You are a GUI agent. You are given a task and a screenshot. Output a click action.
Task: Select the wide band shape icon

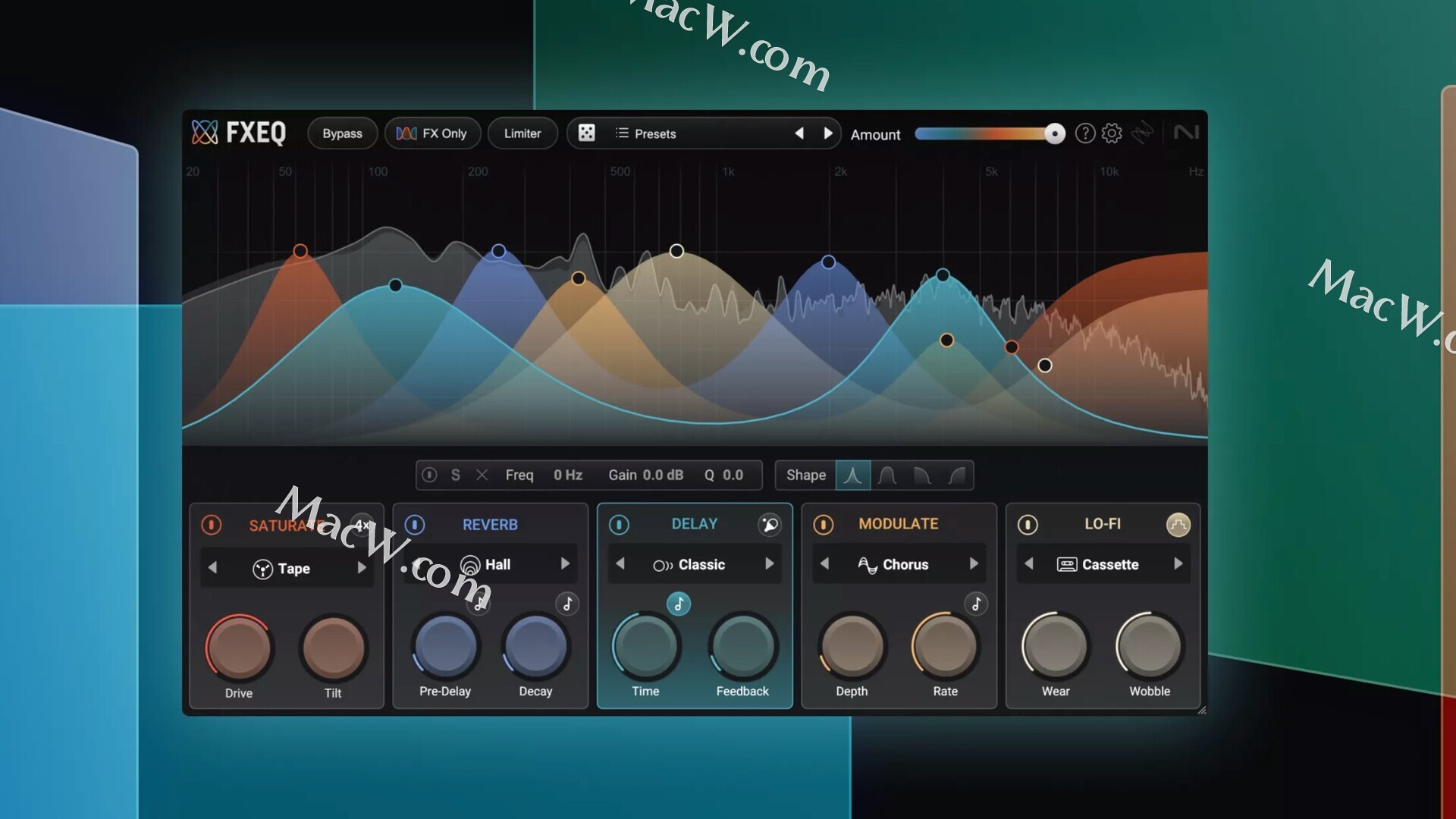(x=887, y=475)
